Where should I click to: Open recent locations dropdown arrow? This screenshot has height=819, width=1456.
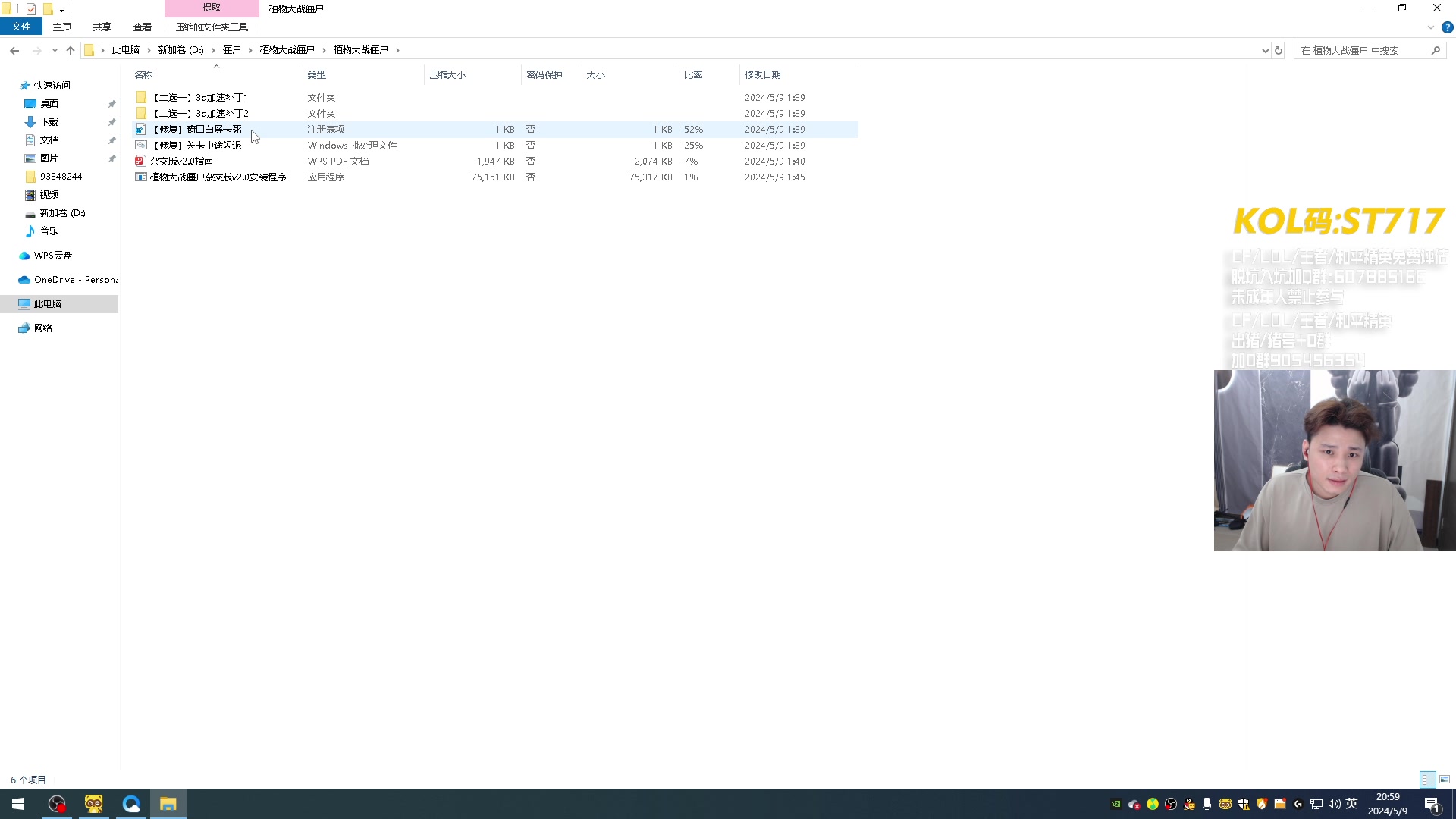point(55,51)
